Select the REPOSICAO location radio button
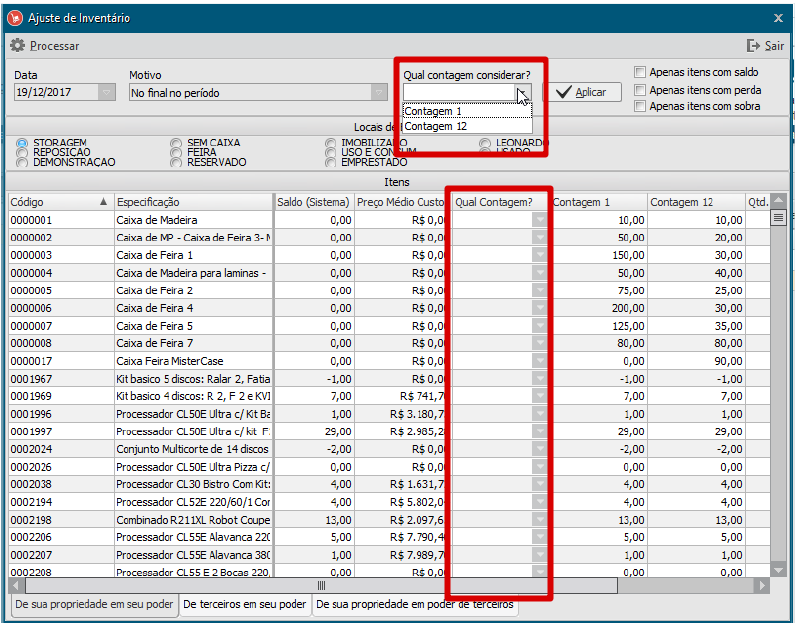 tap(22, 153)
